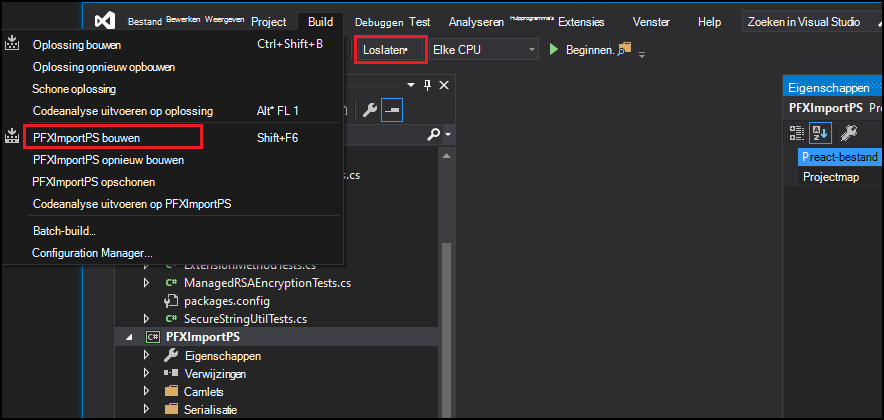Screen dimensions: 884x420
Task: Expand the Verwijzingen tree node
Action: pos(147,373)
